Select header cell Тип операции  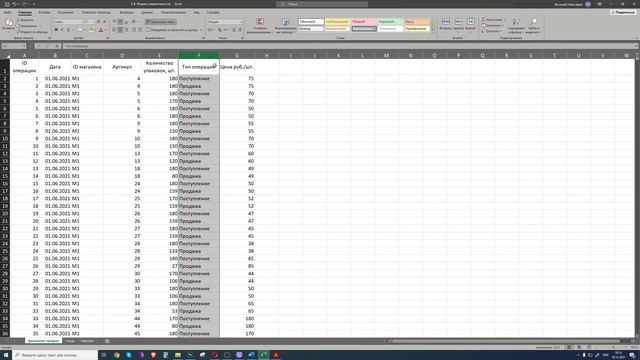coord(199,67)
